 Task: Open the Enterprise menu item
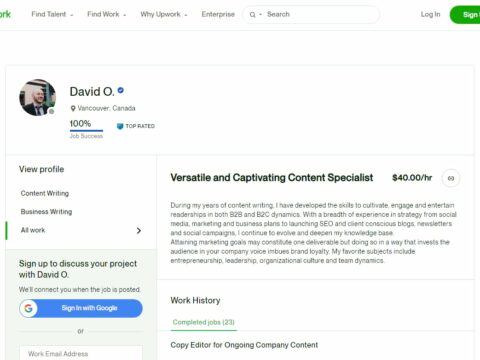point(218,14)
